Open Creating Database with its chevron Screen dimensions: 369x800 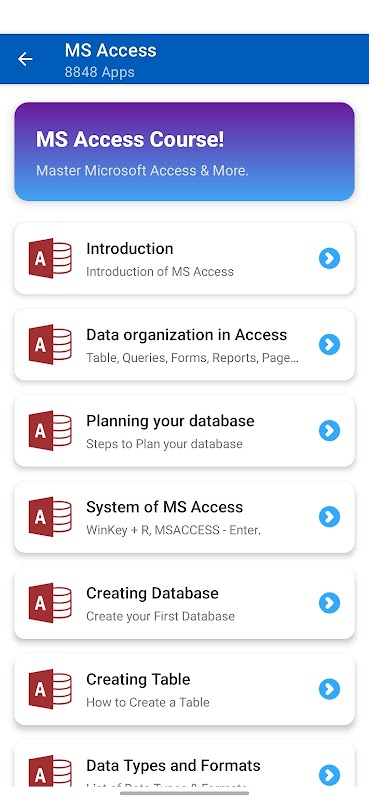tap(329, 603)
